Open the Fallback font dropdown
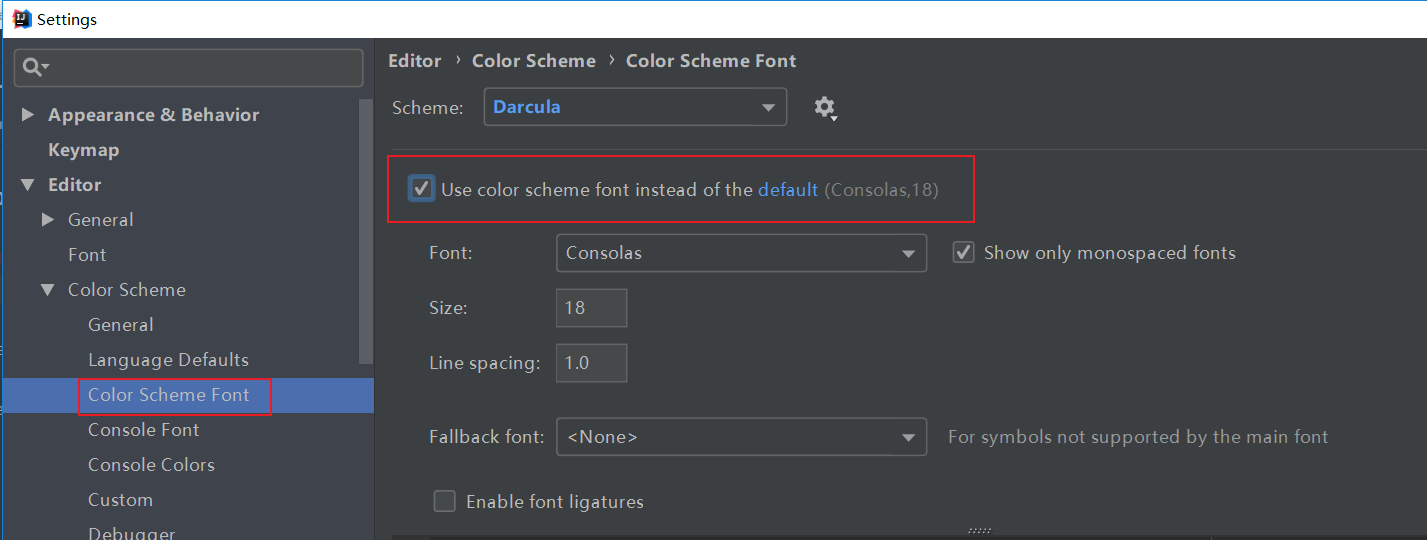Screen dimensions: 1427x540 point(741,437)
